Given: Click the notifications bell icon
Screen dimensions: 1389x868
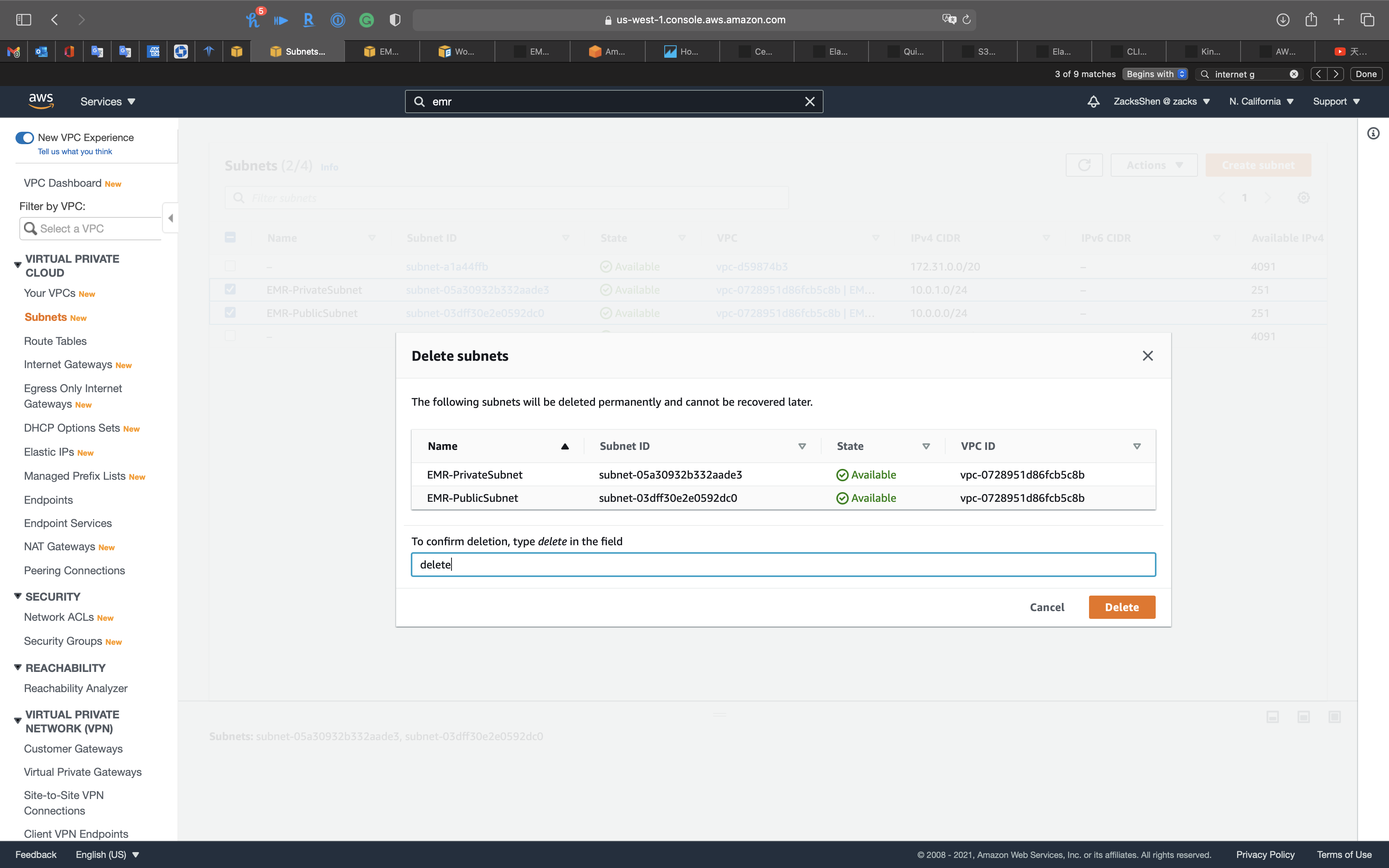Looking at the screenshot, I should (x=1093, y=102).
